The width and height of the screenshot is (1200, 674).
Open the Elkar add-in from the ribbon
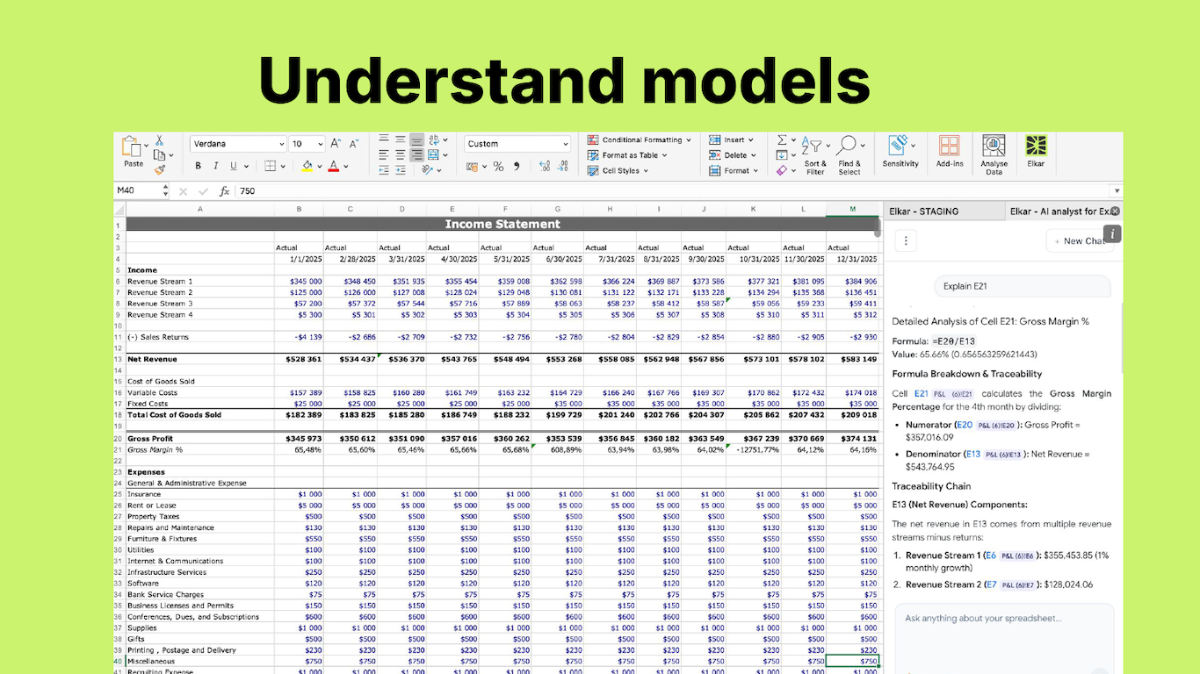click(x=1036, y=150)
